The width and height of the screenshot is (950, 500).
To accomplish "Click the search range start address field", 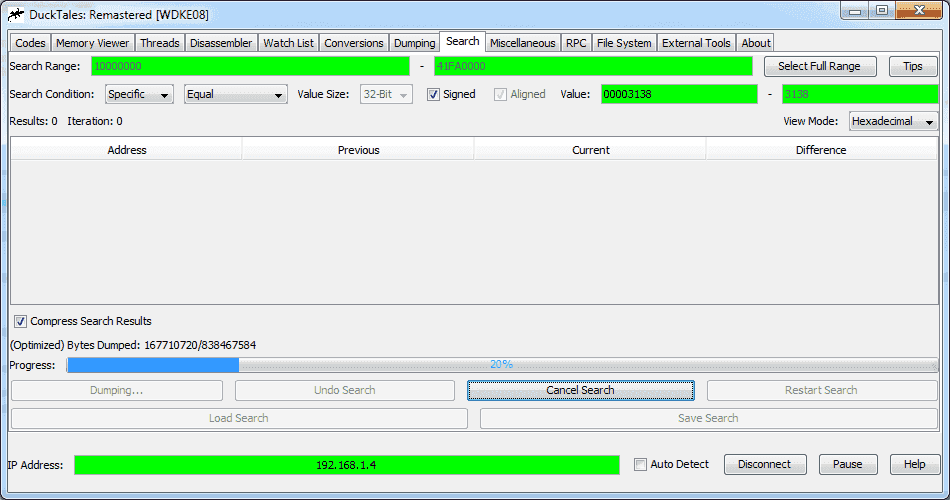I will tap(250, 66).
